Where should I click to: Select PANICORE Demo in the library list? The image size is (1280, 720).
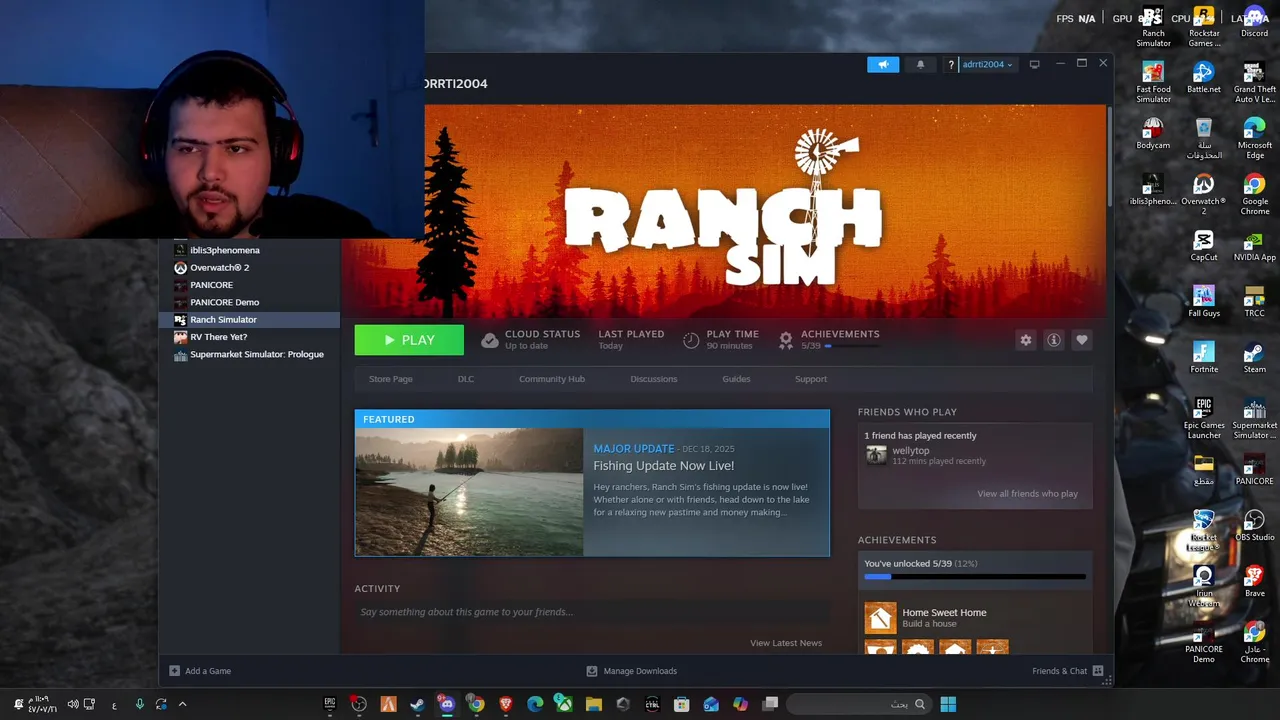tap(224, 302)
